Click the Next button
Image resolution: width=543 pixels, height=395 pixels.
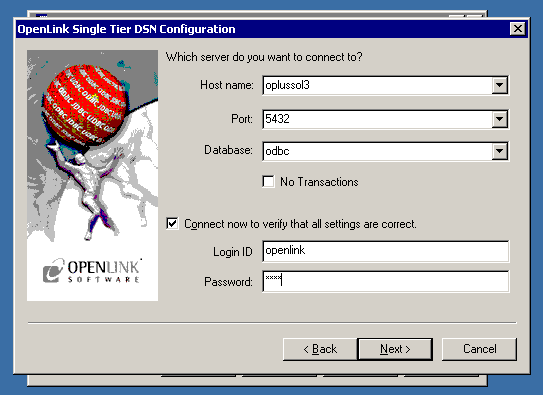click(x=395, y=349)
